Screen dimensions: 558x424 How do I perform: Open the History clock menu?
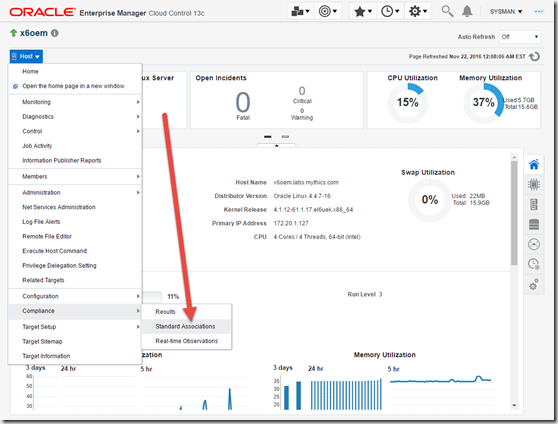point(390,11)
